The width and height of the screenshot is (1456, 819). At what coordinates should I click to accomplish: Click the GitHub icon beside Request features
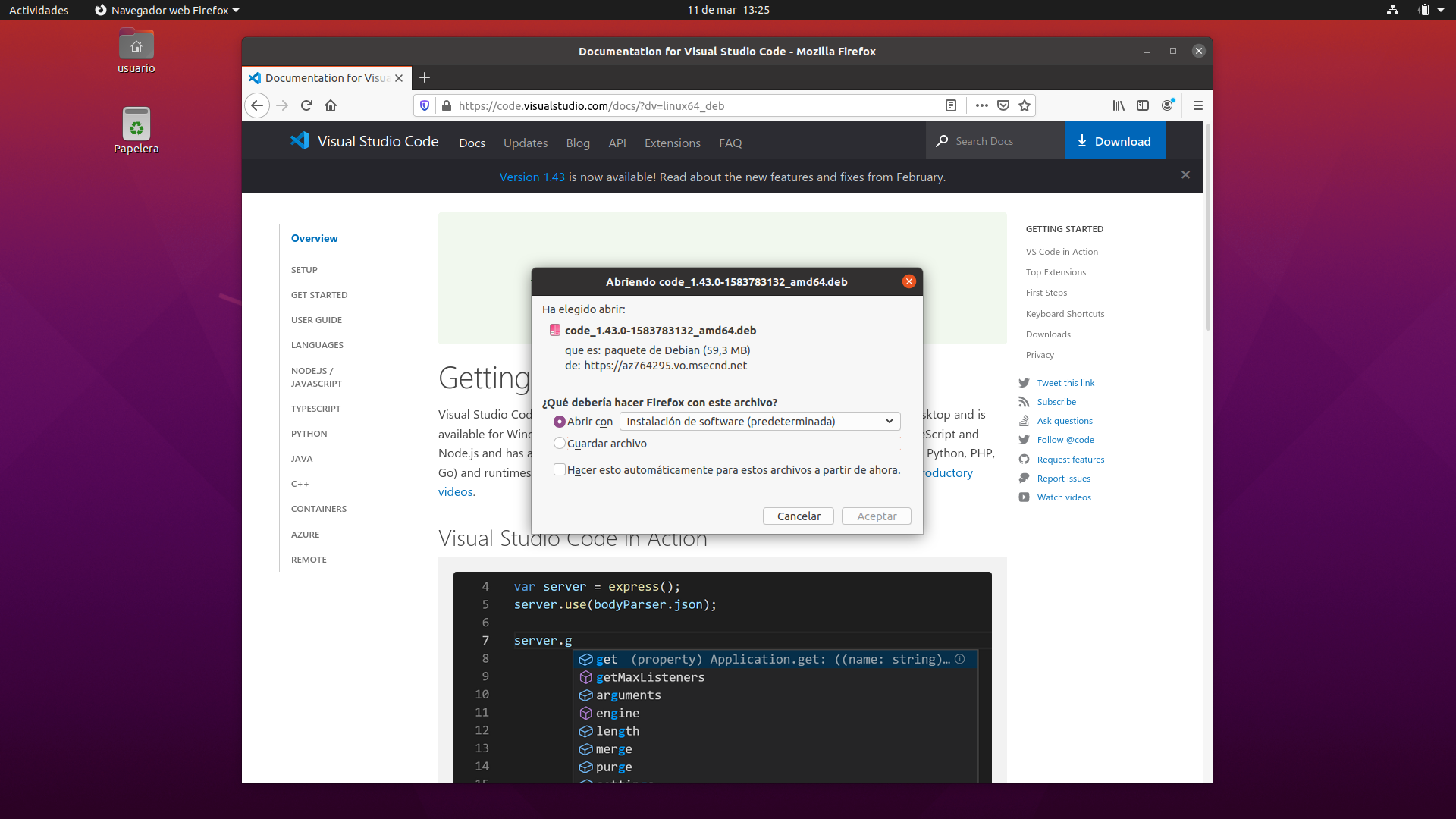point(1024,460)
